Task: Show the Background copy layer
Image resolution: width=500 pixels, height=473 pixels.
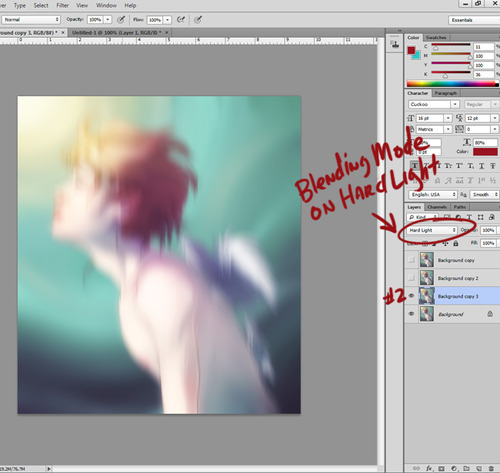Action: pyautogui.click(x=411, y=260)
